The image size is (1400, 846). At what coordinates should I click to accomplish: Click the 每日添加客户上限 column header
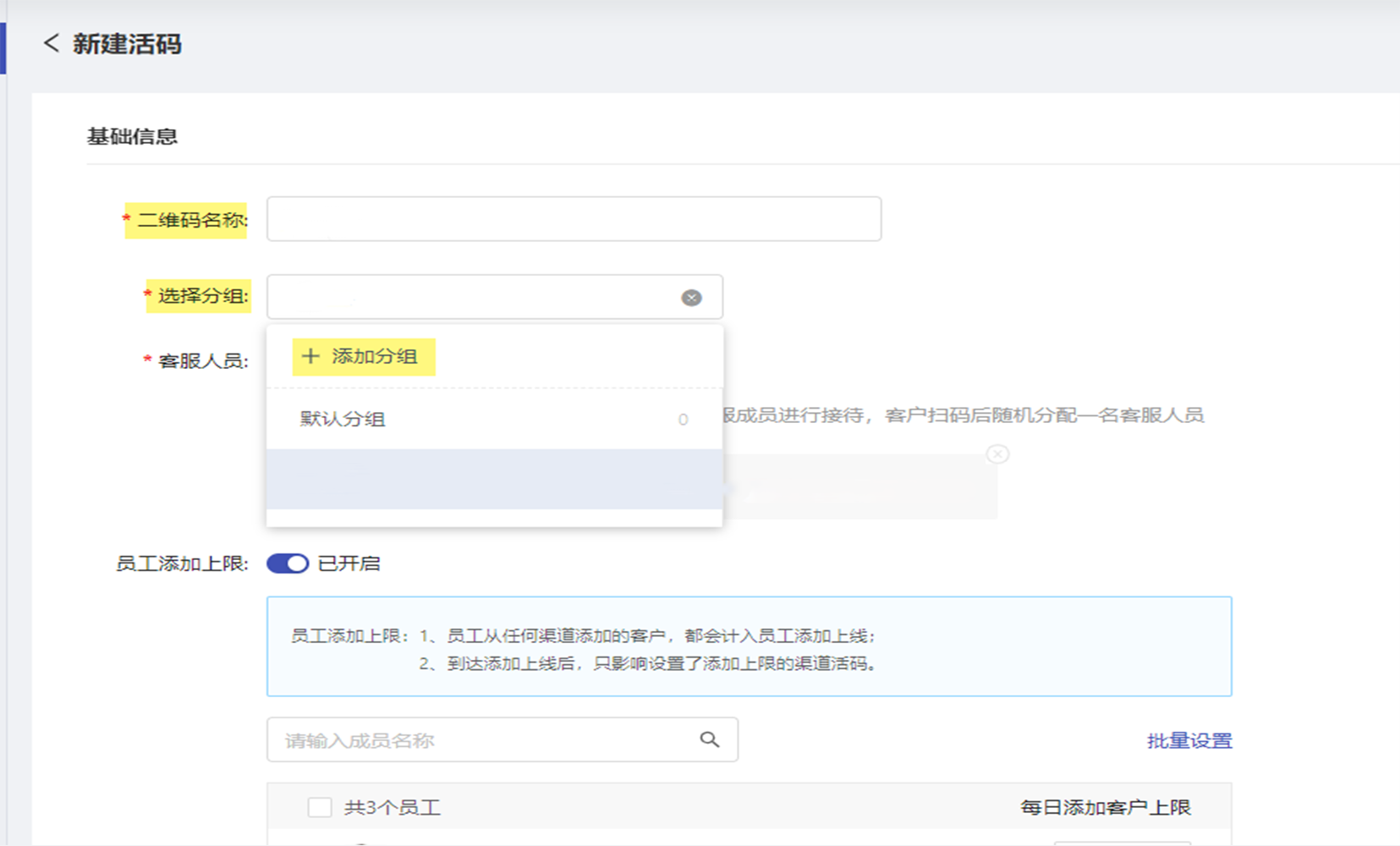click(1106, 807)
